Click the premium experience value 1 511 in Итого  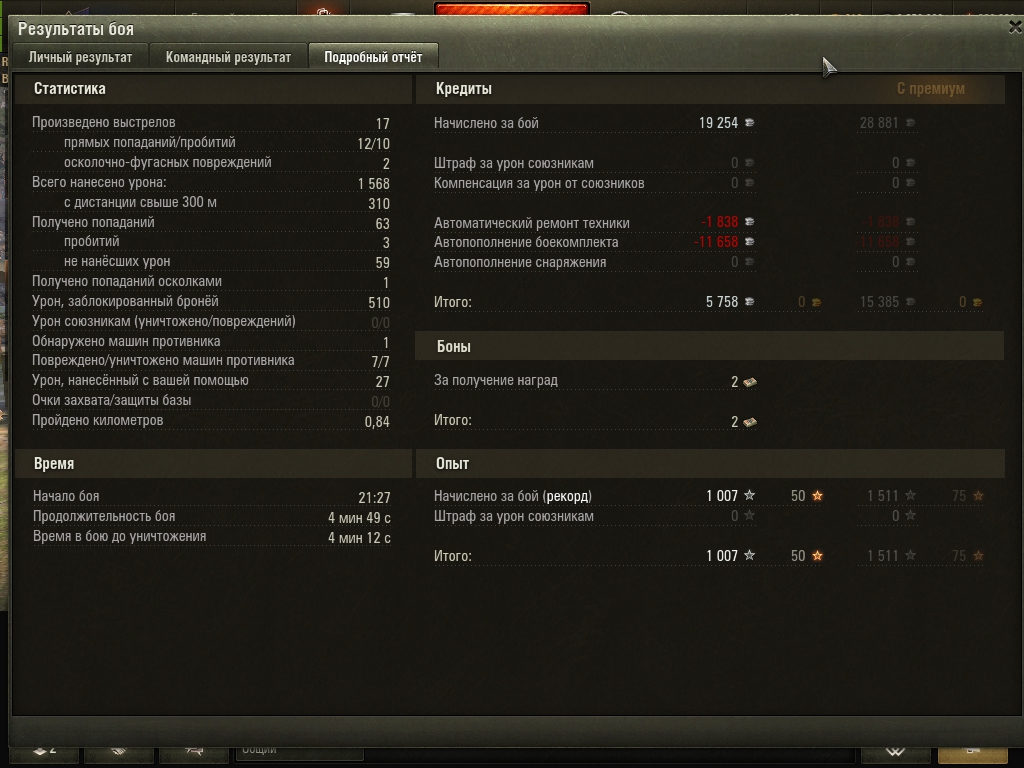click(x=883, y=556)
